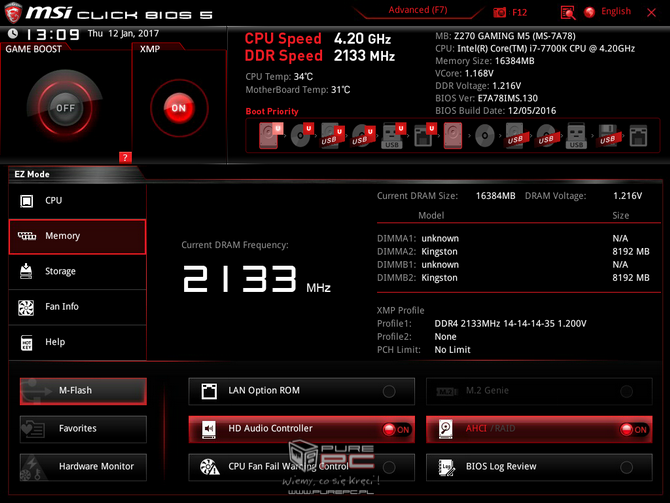Take a screenshot with the F12 camera icon
670x503 pixels.
[x=500, y=12]
